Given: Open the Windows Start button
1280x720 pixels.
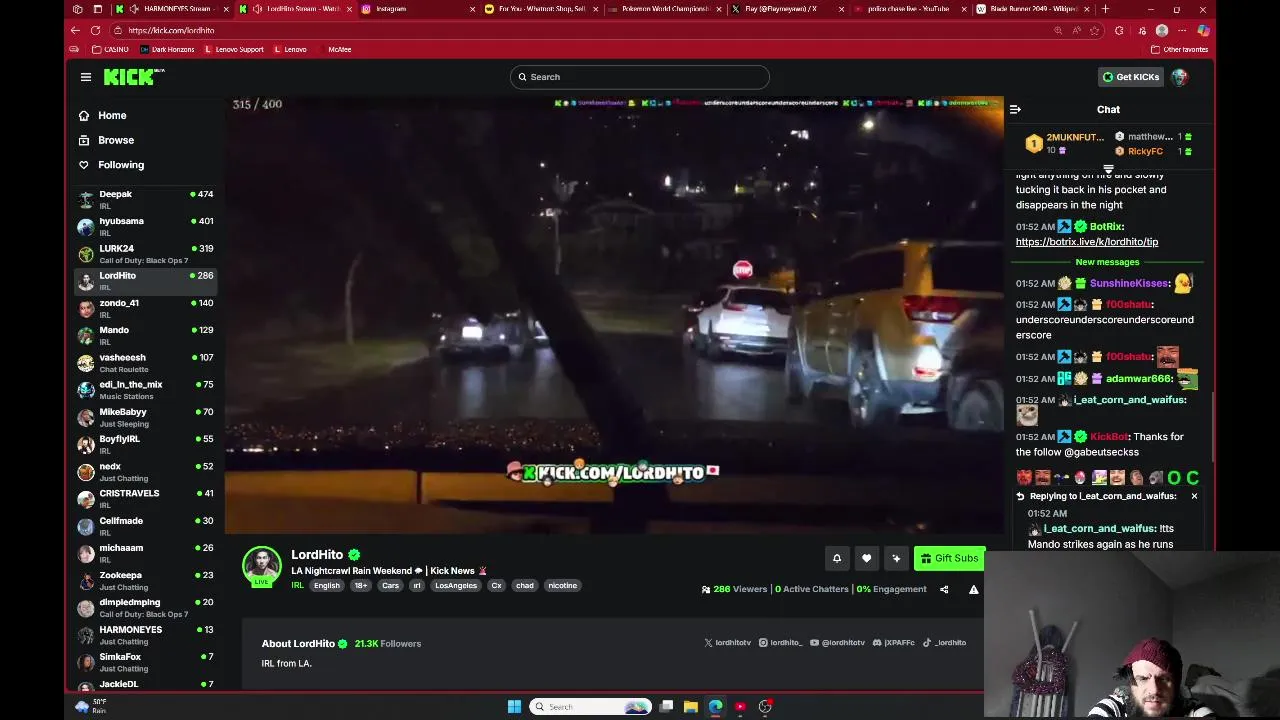Looking at the screenshot, I should coord(514,707).
